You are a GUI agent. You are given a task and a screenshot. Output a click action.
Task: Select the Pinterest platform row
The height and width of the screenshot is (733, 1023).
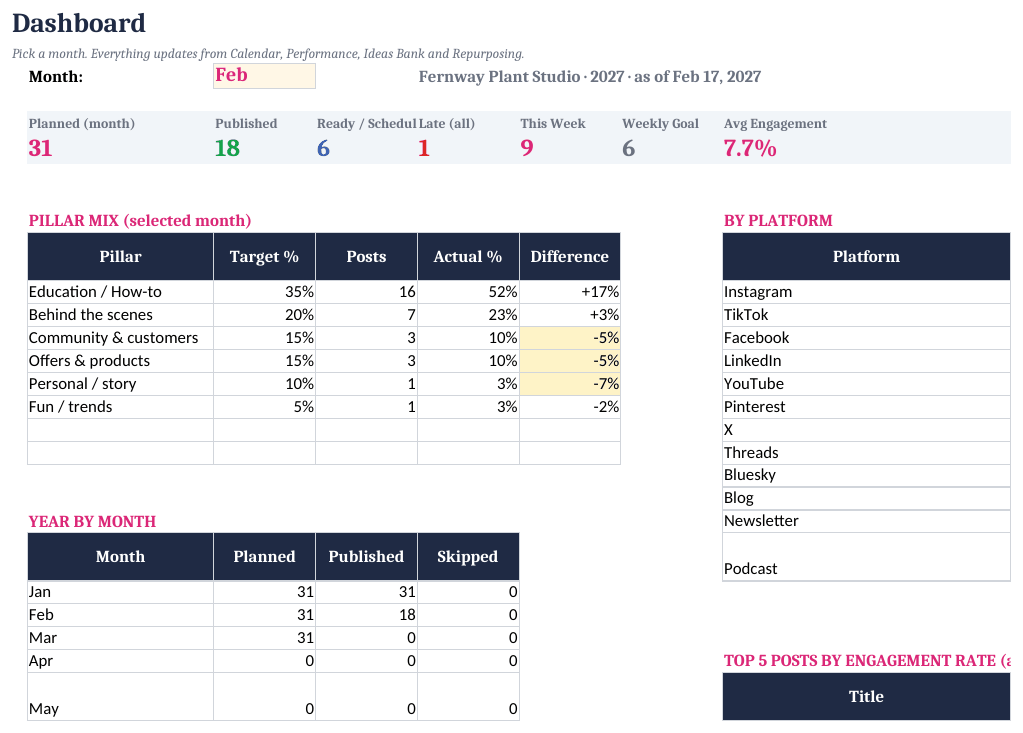[866, 407]
